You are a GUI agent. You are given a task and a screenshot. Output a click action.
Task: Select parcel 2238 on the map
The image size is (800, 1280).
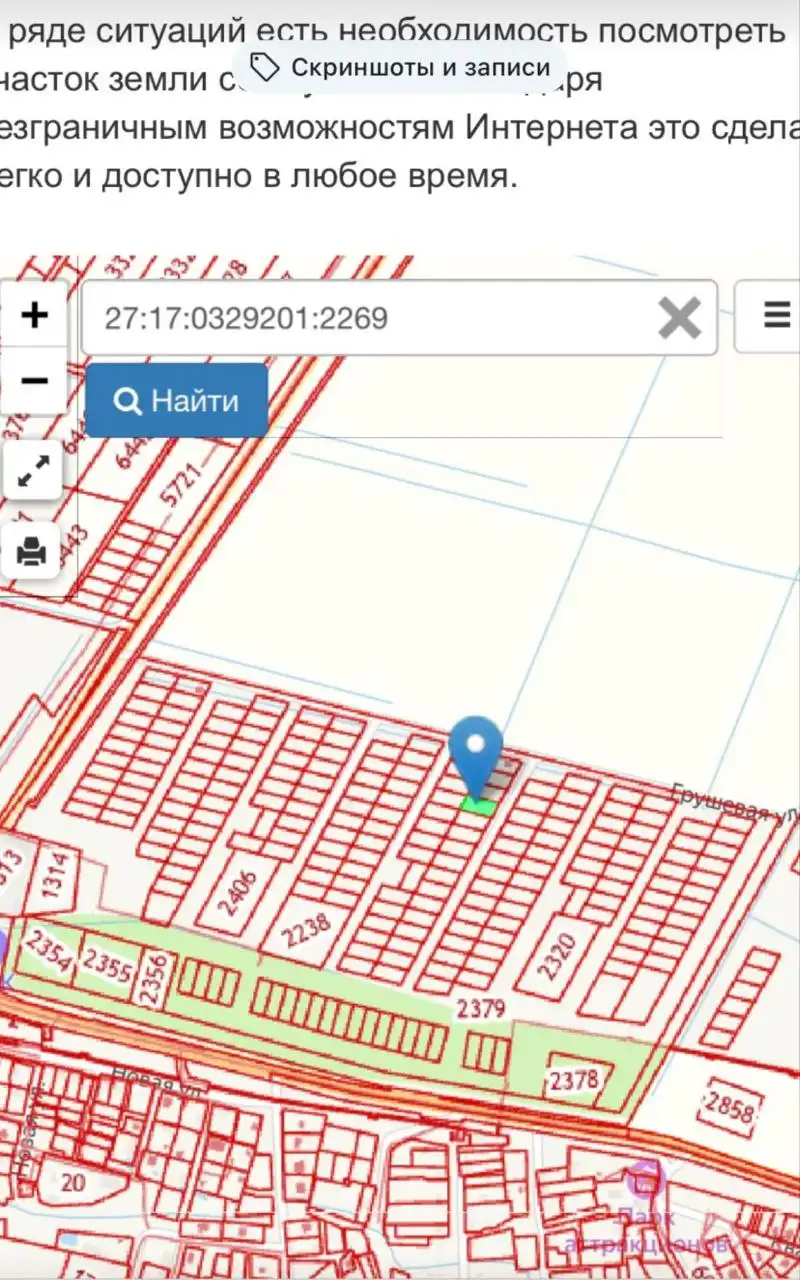tap(306, 928)
